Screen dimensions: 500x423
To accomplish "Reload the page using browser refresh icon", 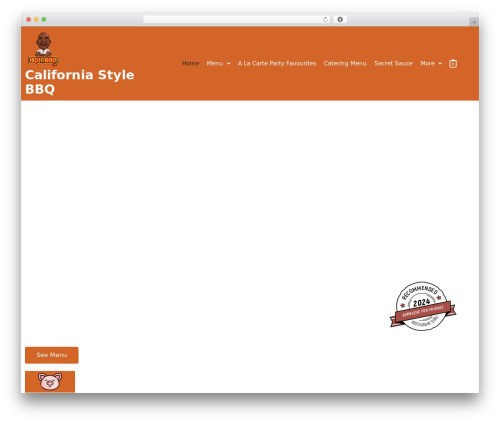I will point(325,19).
